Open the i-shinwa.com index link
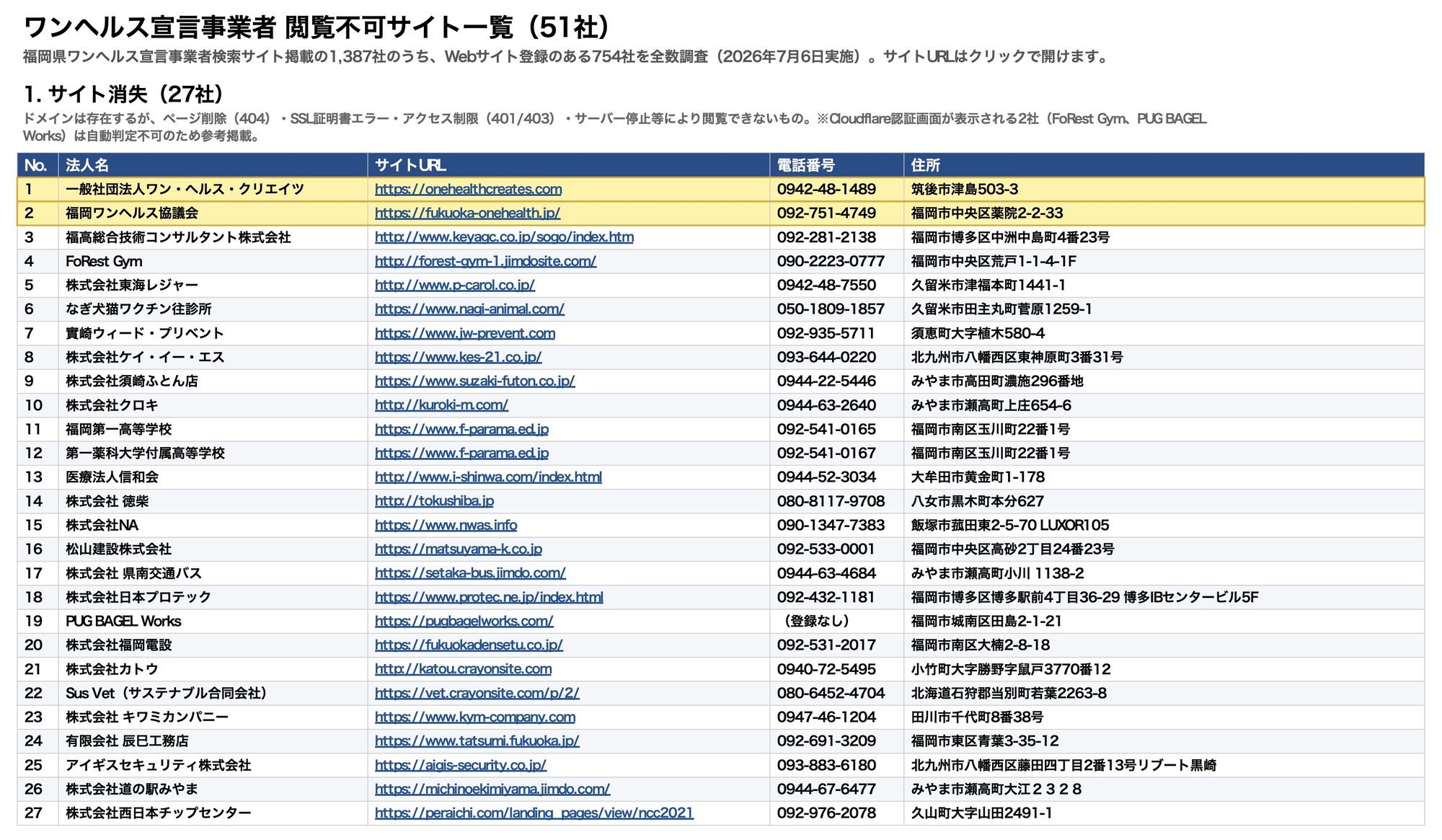 click(x=488, y=477)
